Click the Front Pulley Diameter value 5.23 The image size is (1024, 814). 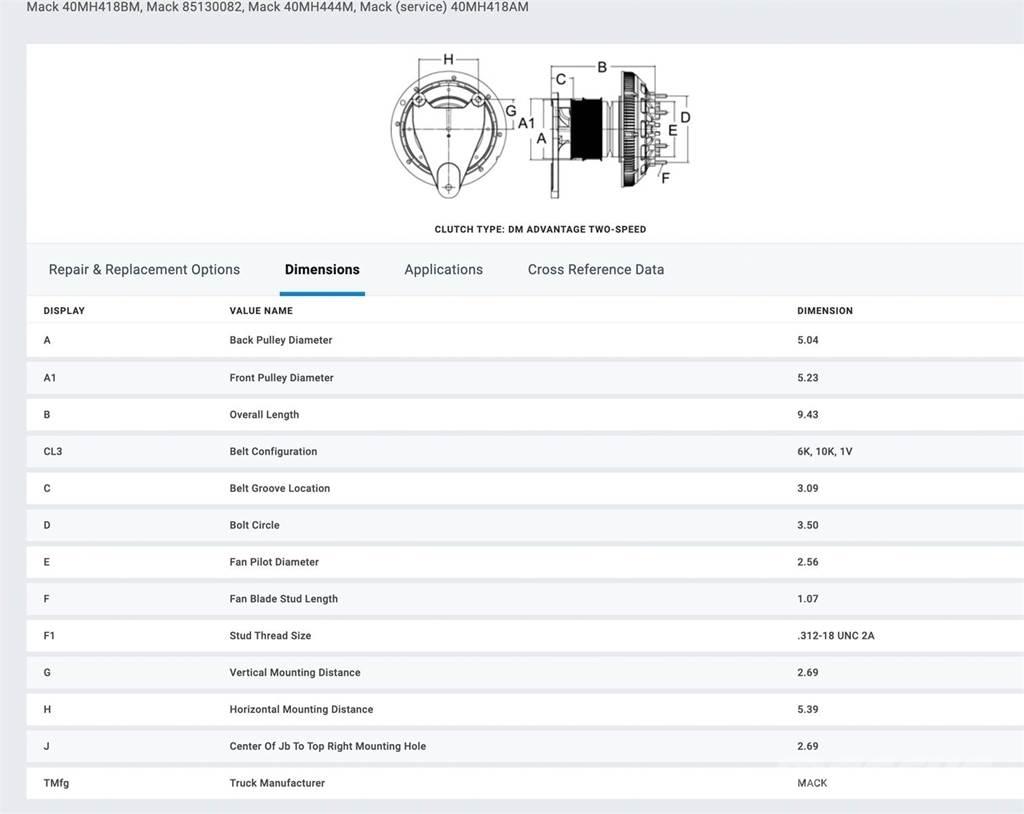(807, 378)
